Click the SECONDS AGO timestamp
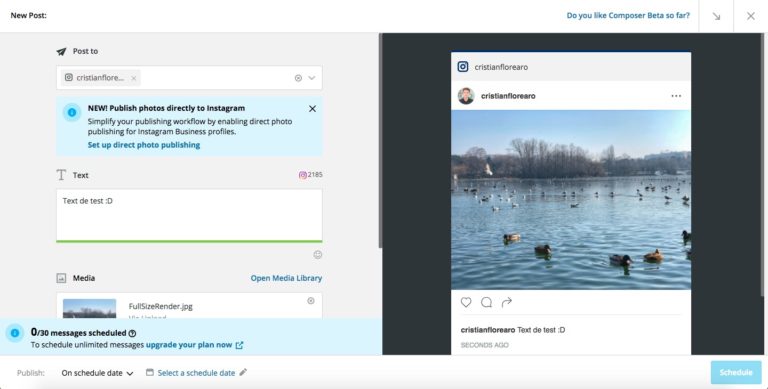768x389 pixels. click(x=484, y=345)
